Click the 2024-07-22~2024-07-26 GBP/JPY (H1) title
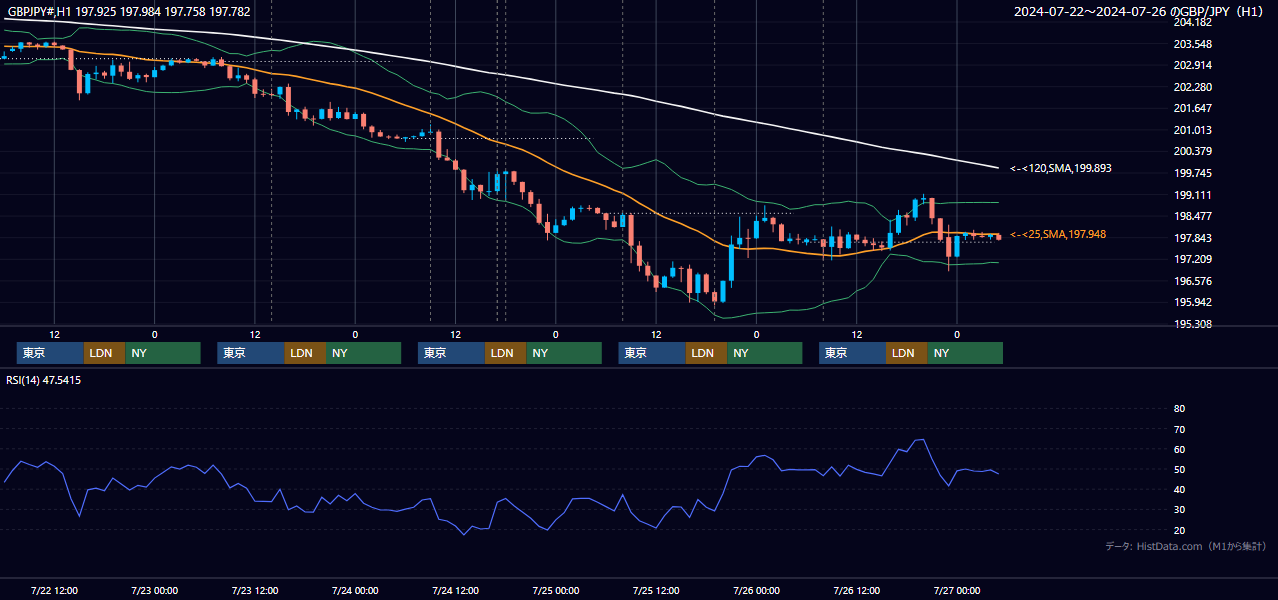 pyautogui.click(x=1139, y=11)
